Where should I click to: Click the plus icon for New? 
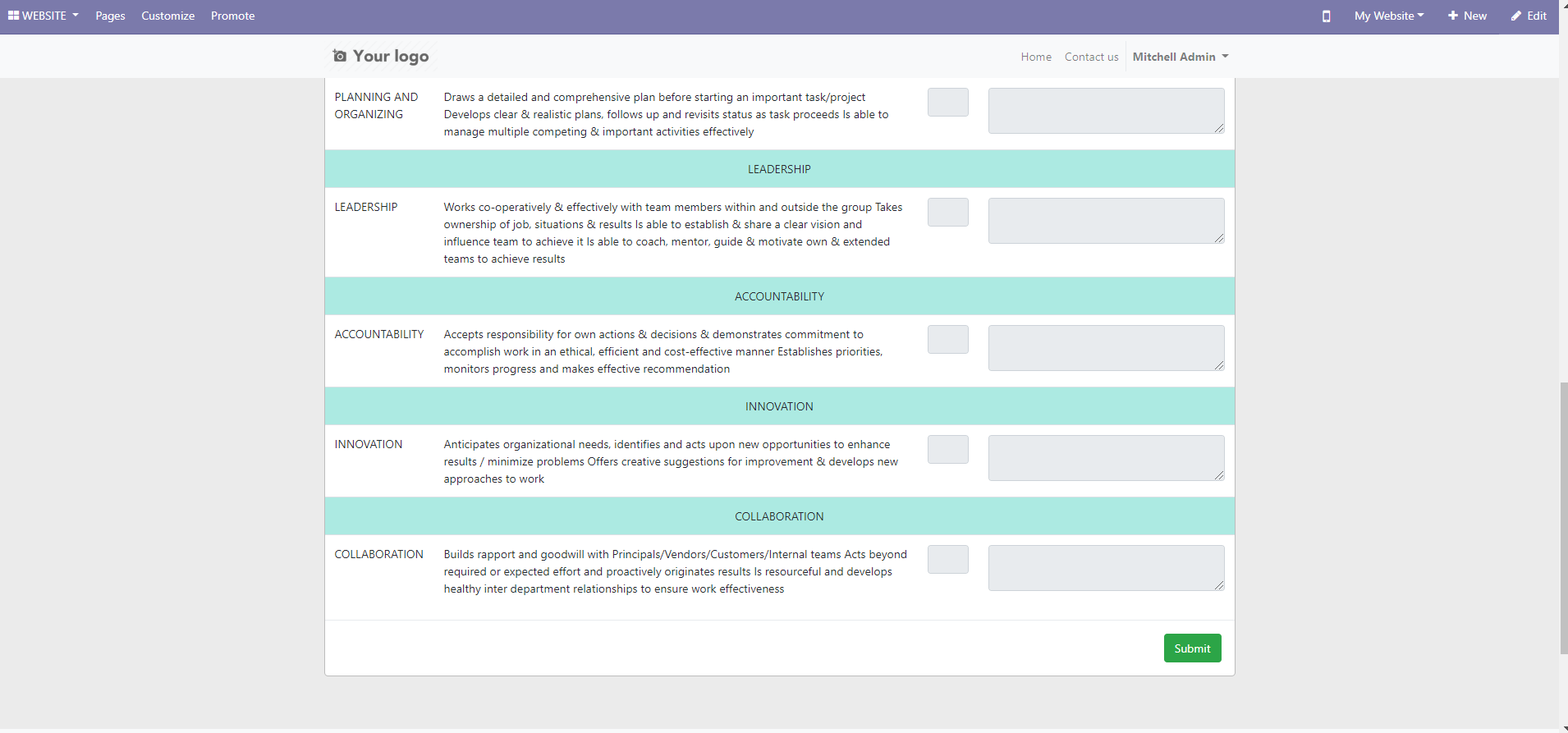point(1453,16)
